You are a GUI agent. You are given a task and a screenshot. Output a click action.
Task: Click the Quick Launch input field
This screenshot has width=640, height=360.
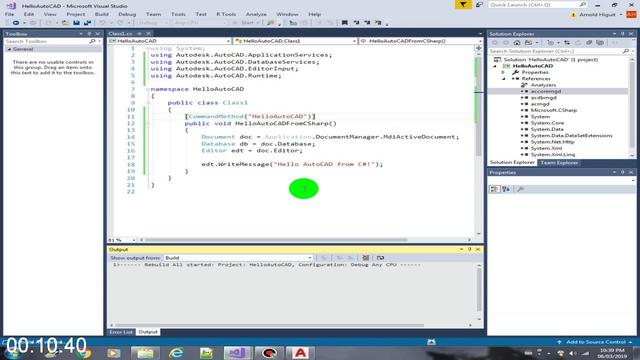(x=534, y=4)
